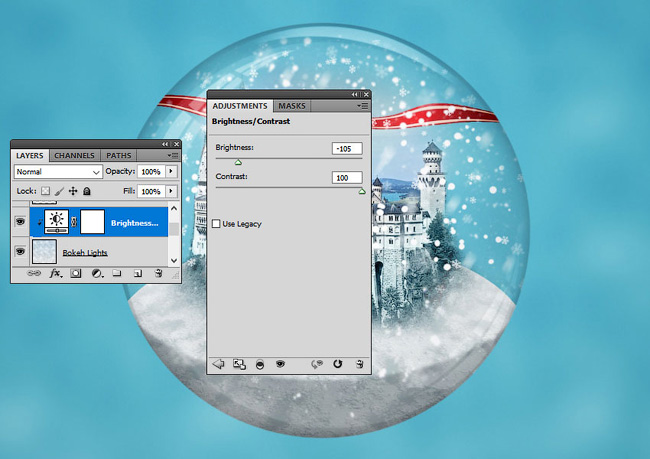Select the Adjustments tab
Viewport: 650px width, 459px height.
pyautogui.click(x=240, y=106)
